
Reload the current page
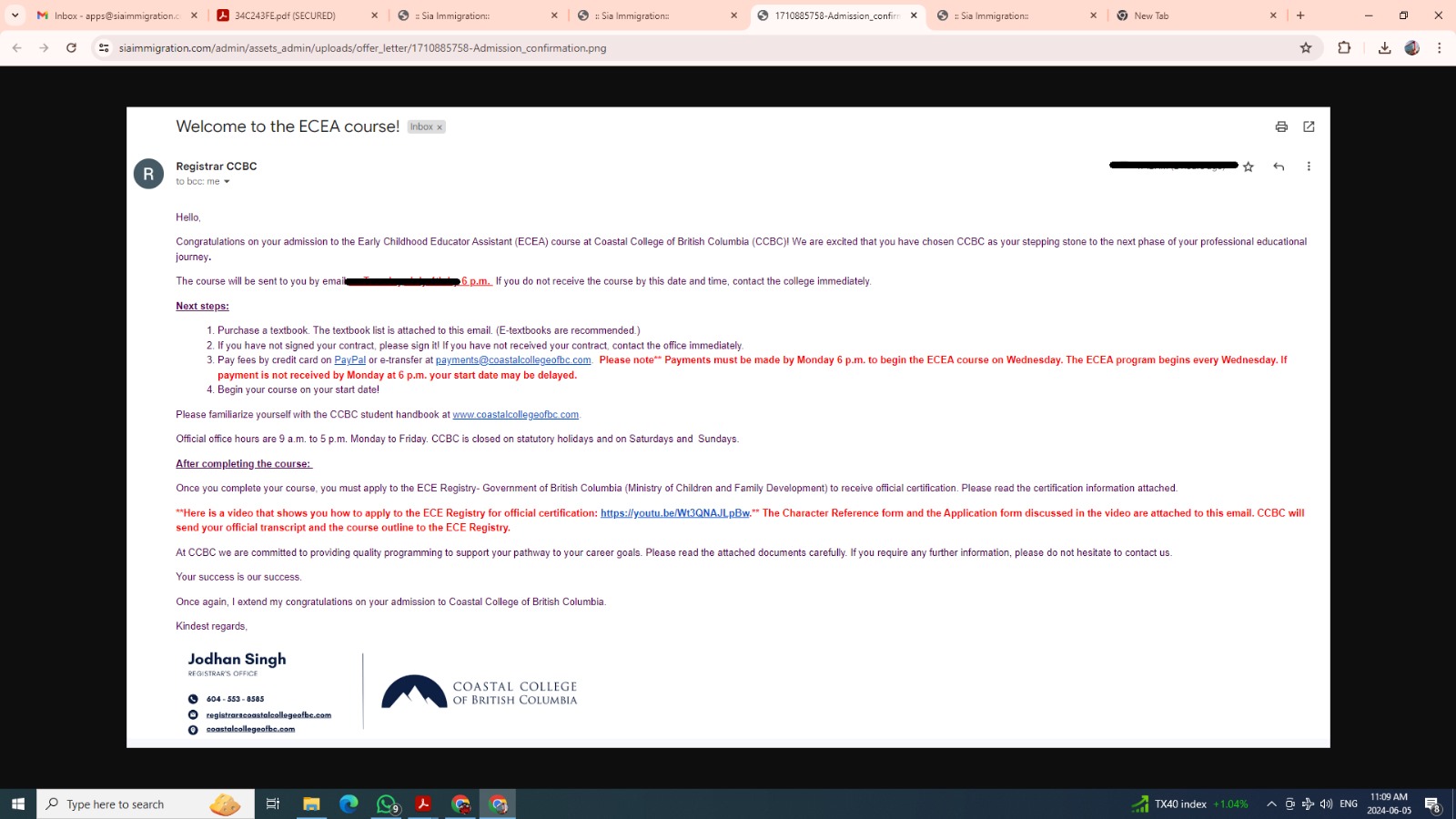[71, 48]
